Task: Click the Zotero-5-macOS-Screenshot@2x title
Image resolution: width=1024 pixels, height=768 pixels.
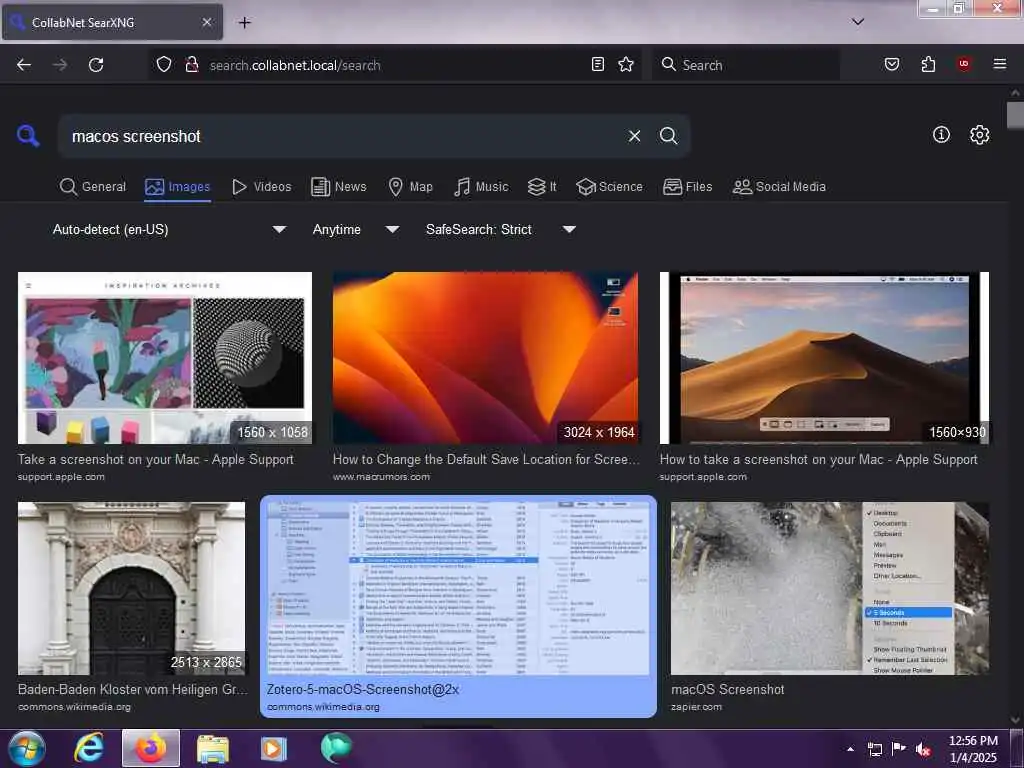Action: pos(363,689)
